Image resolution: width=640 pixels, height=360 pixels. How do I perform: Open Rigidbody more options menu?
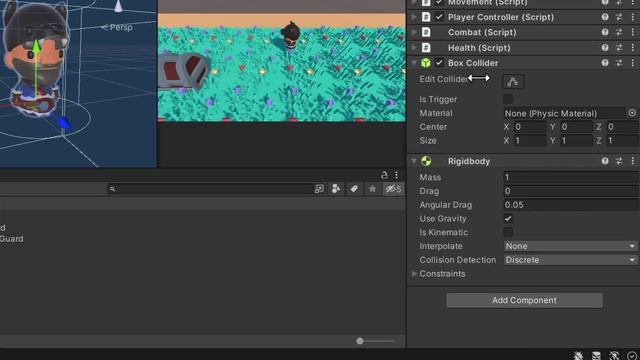[x=633, y=161]
